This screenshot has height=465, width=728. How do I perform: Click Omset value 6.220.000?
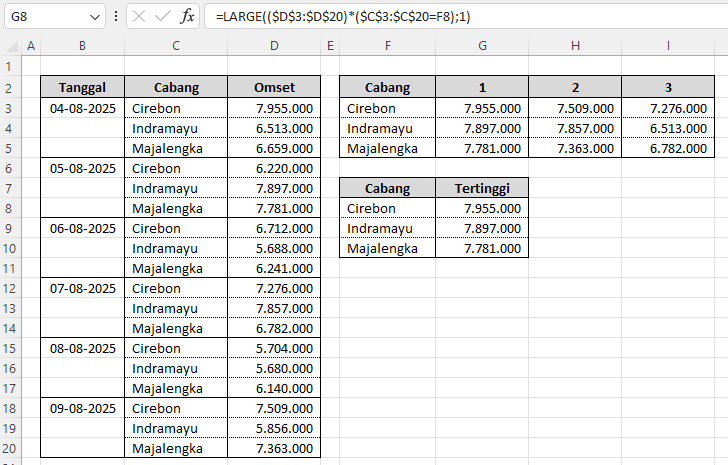tap(274, 168)
